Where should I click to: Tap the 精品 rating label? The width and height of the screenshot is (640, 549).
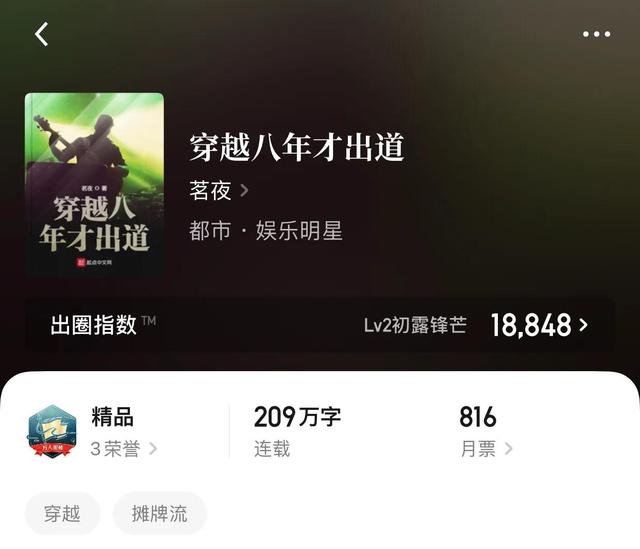(113, 417)
